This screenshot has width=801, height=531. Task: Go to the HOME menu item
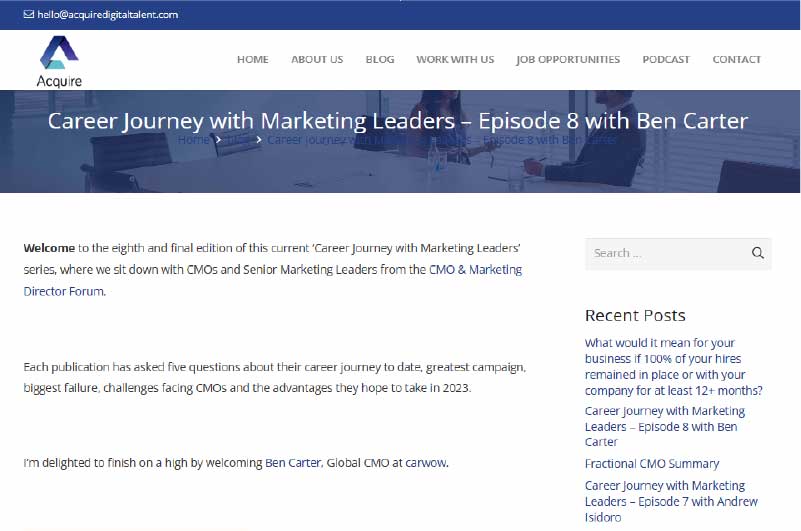tap(253, 59)
